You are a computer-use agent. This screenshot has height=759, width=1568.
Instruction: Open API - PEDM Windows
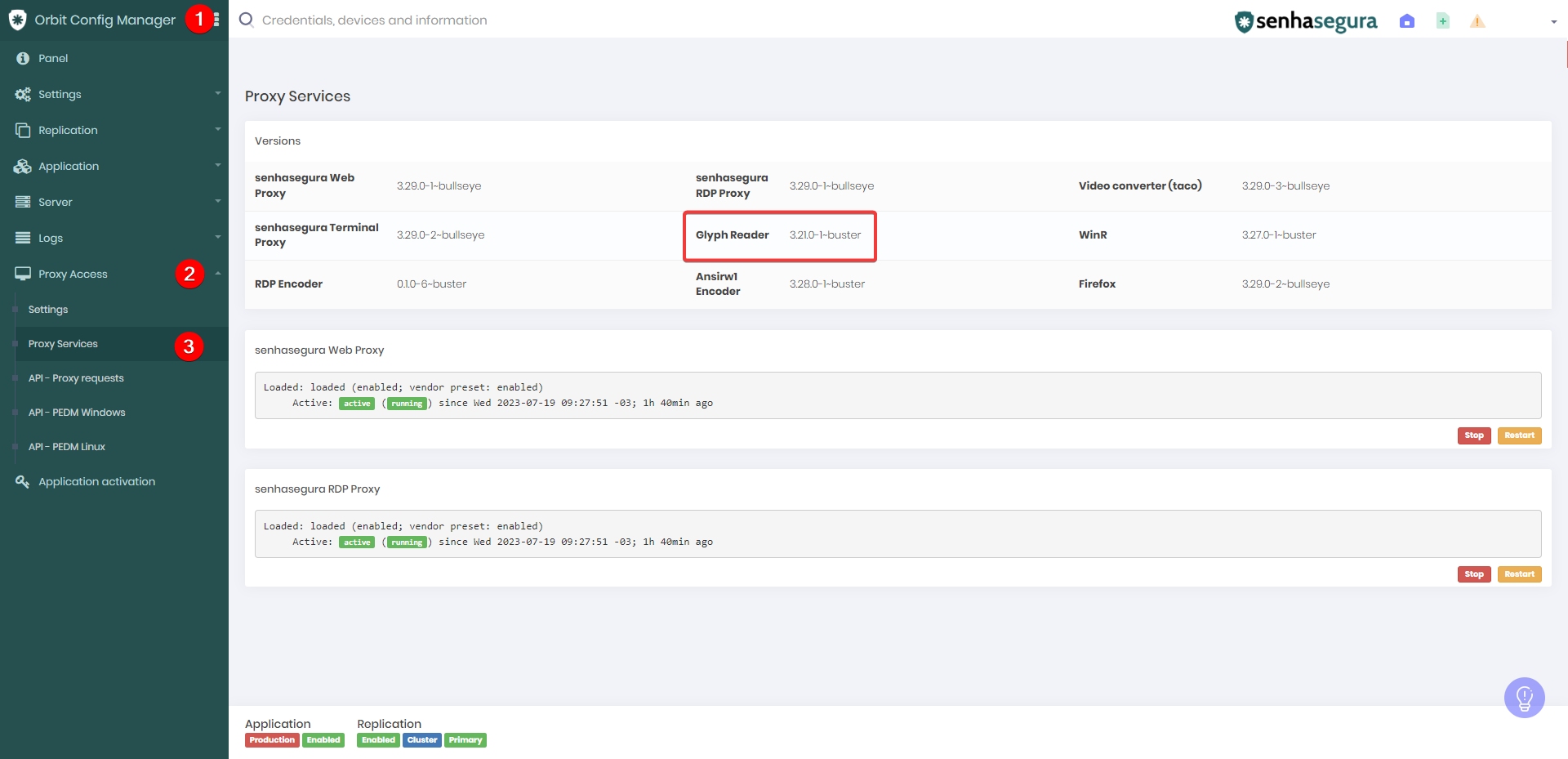77,413
